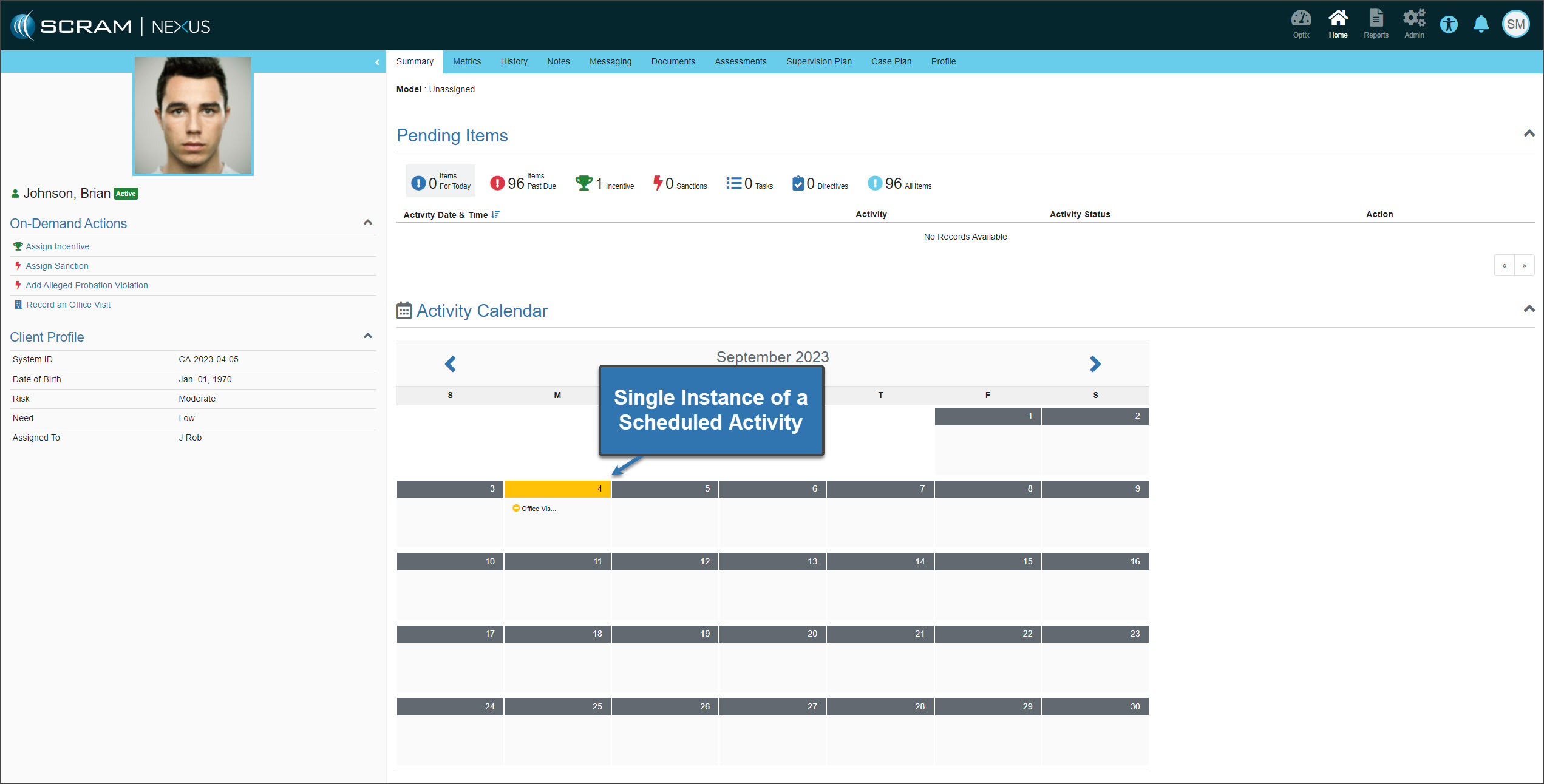Filter by Items Past Due
Viewport: 1544px width, 784px height.
(523, 182)
